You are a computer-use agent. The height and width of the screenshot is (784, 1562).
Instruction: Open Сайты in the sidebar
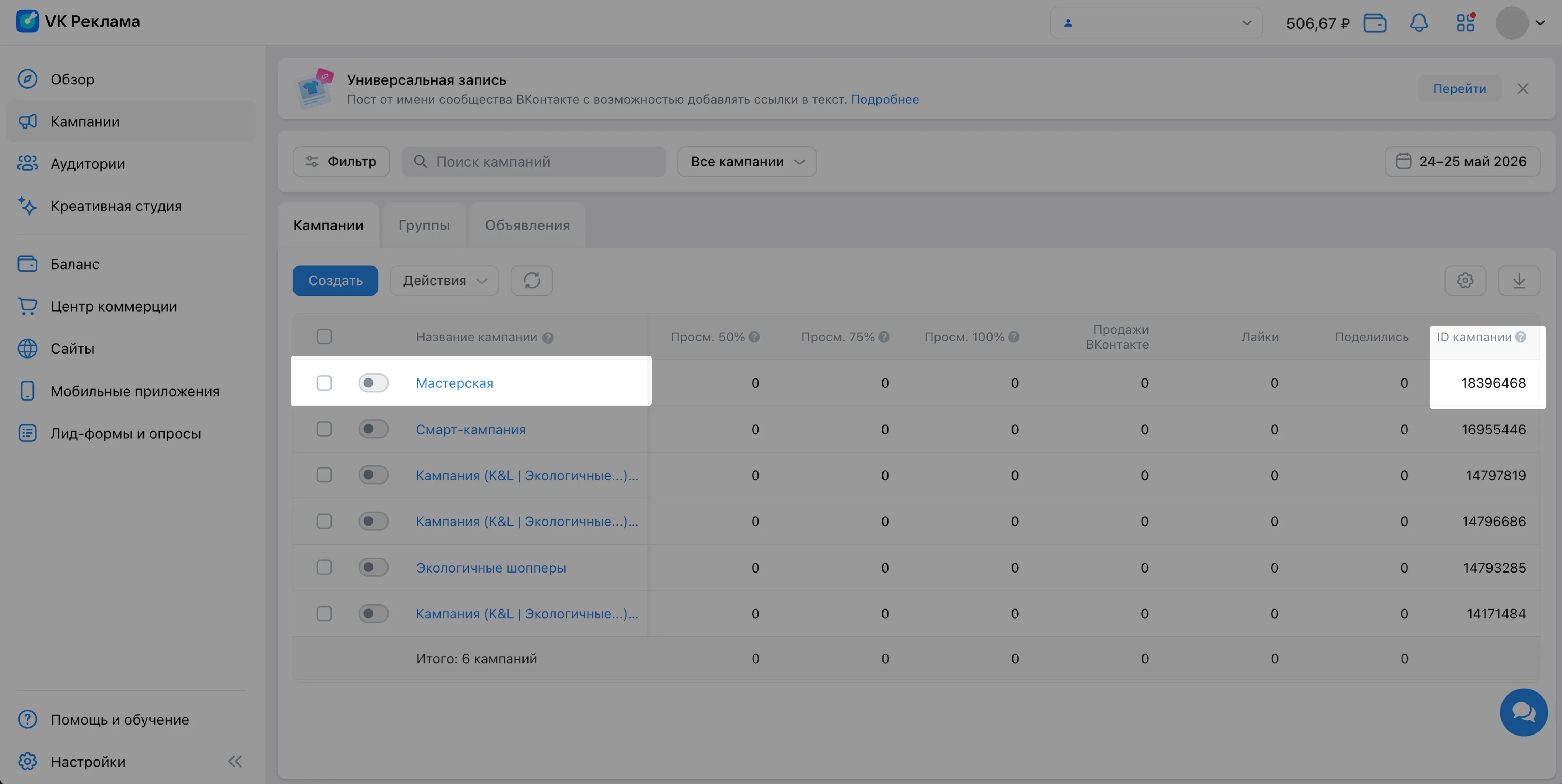(131, 349)
